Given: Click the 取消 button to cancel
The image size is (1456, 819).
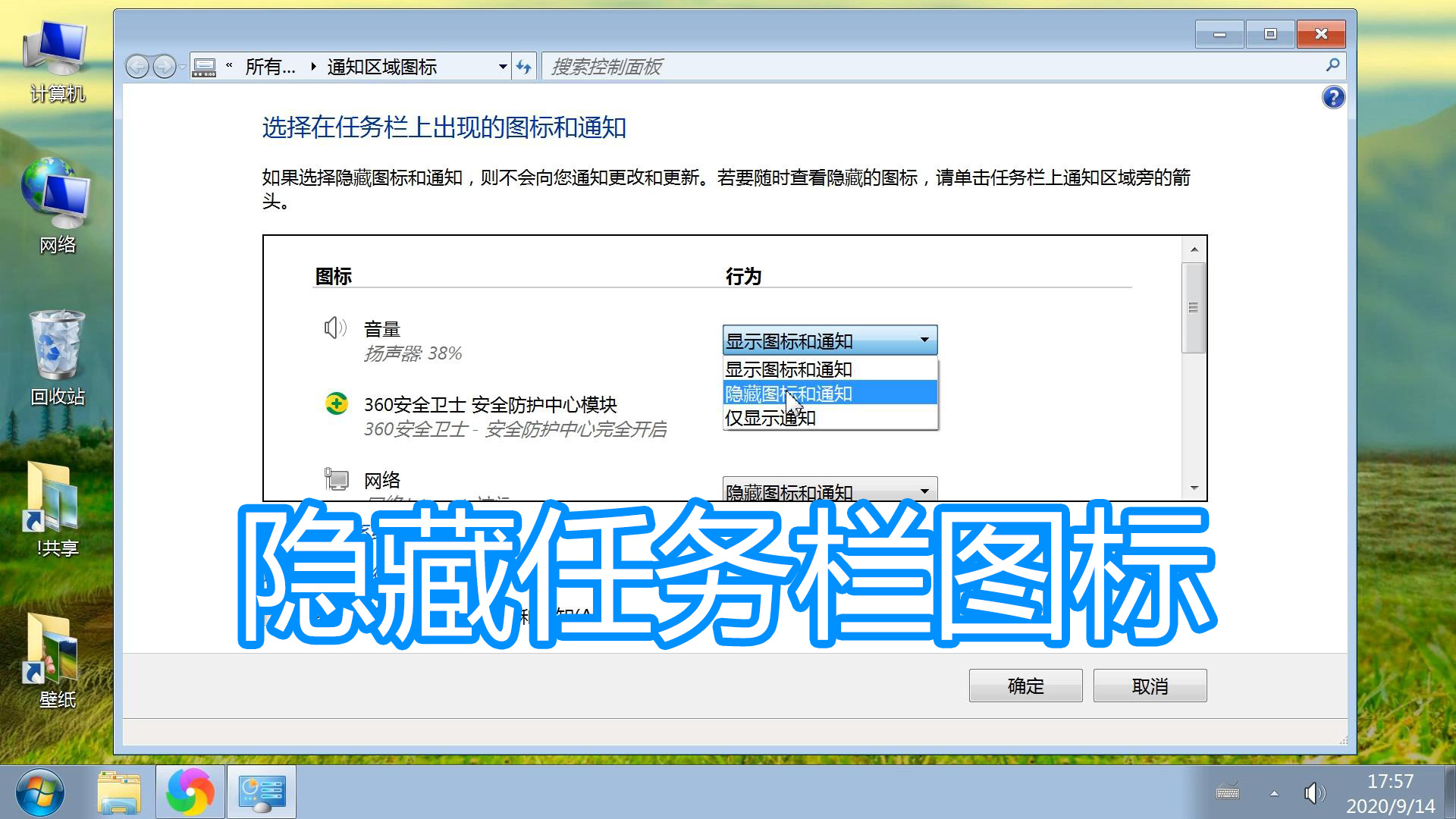Looking at the screenshot, I should point(1150,685).
